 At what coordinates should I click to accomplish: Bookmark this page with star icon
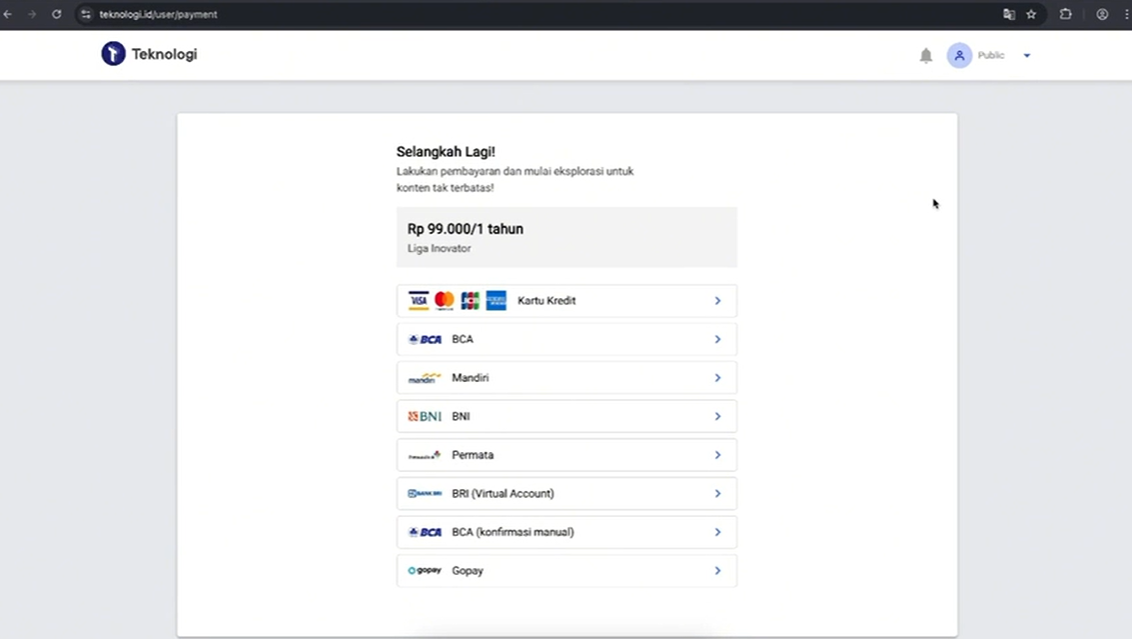(x=1031, y=14)
